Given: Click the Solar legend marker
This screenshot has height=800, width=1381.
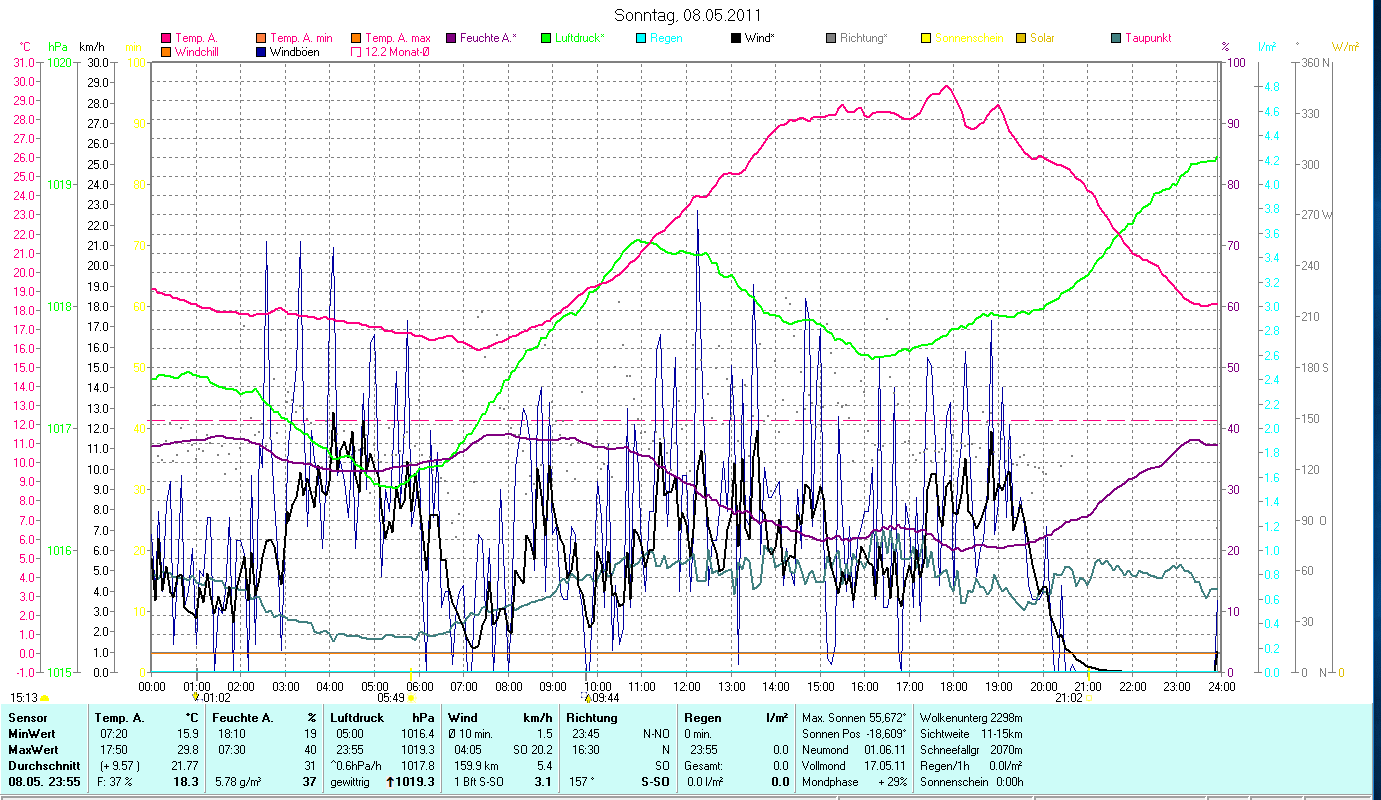Looking at the screenshot, I should 1021,38.
